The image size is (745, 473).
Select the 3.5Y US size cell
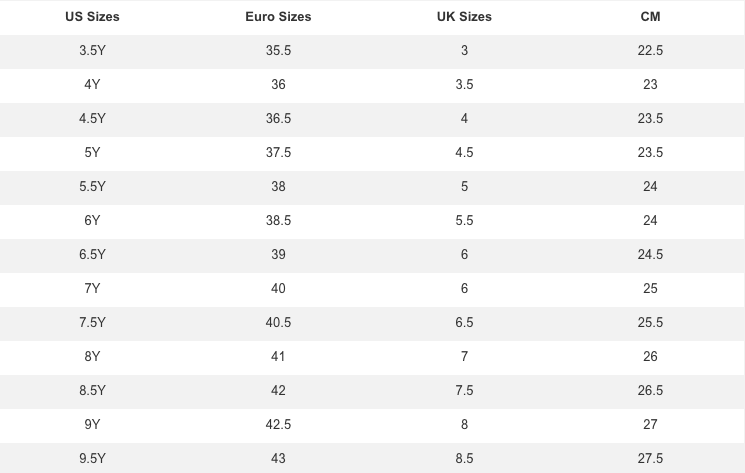[92, 50]
